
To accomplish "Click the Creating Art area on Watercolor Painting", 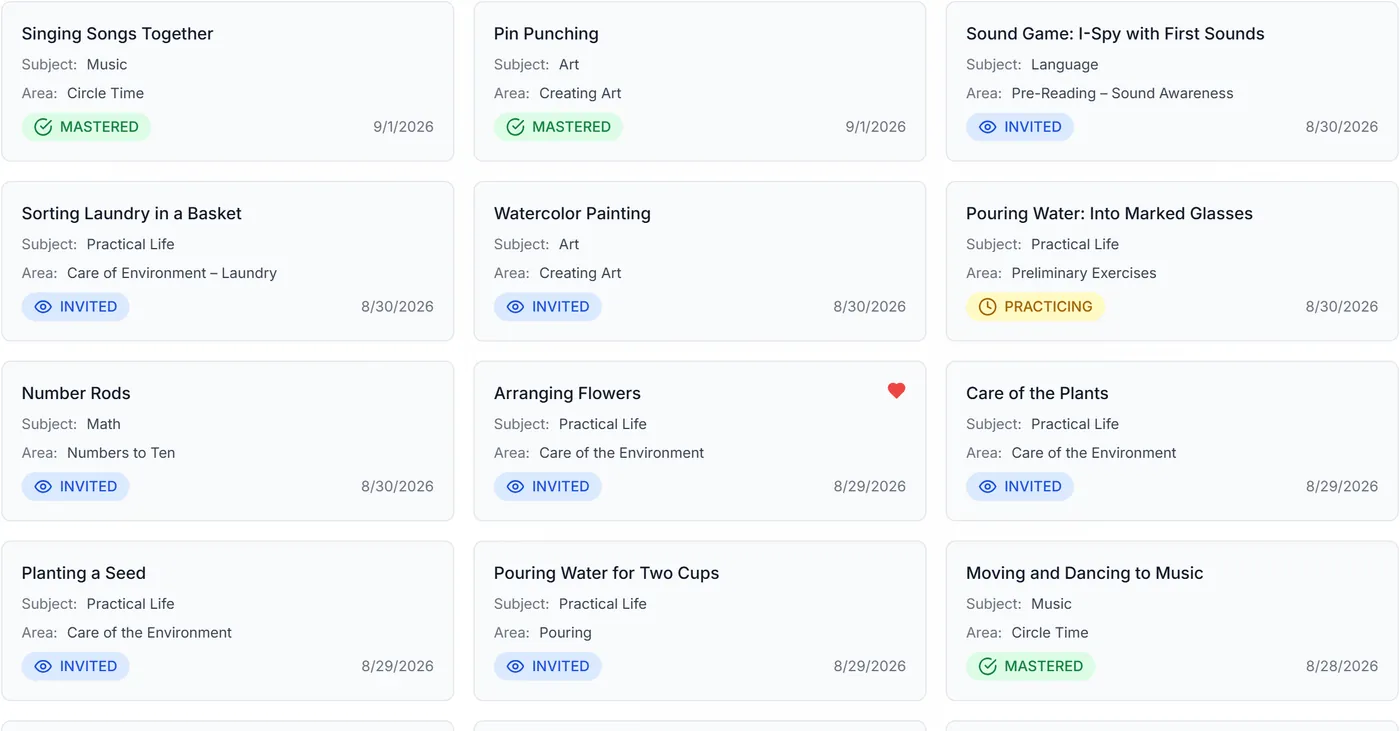I will pos(580,274).
